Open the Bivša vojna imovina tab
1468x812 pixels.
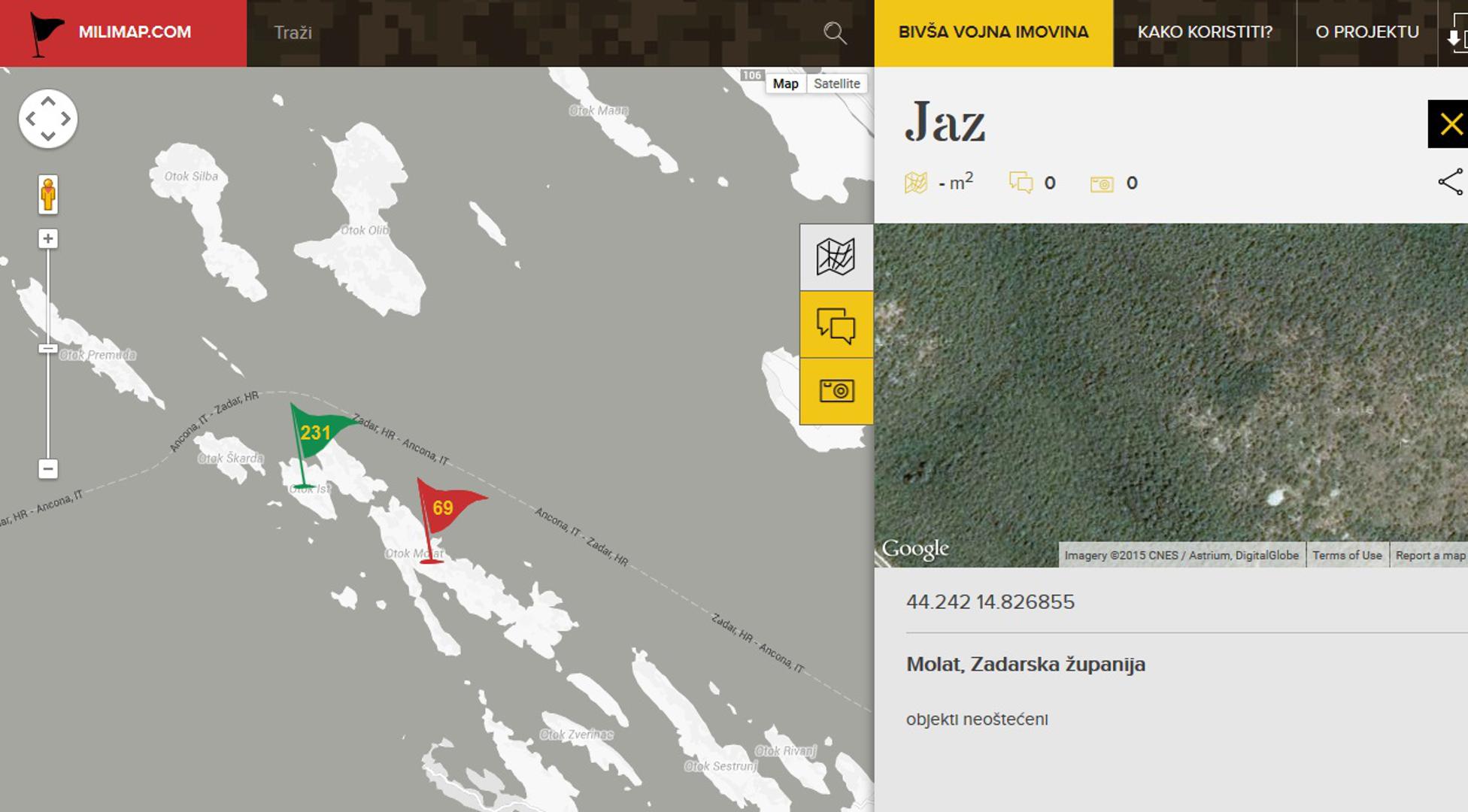(x=993, y=33)
